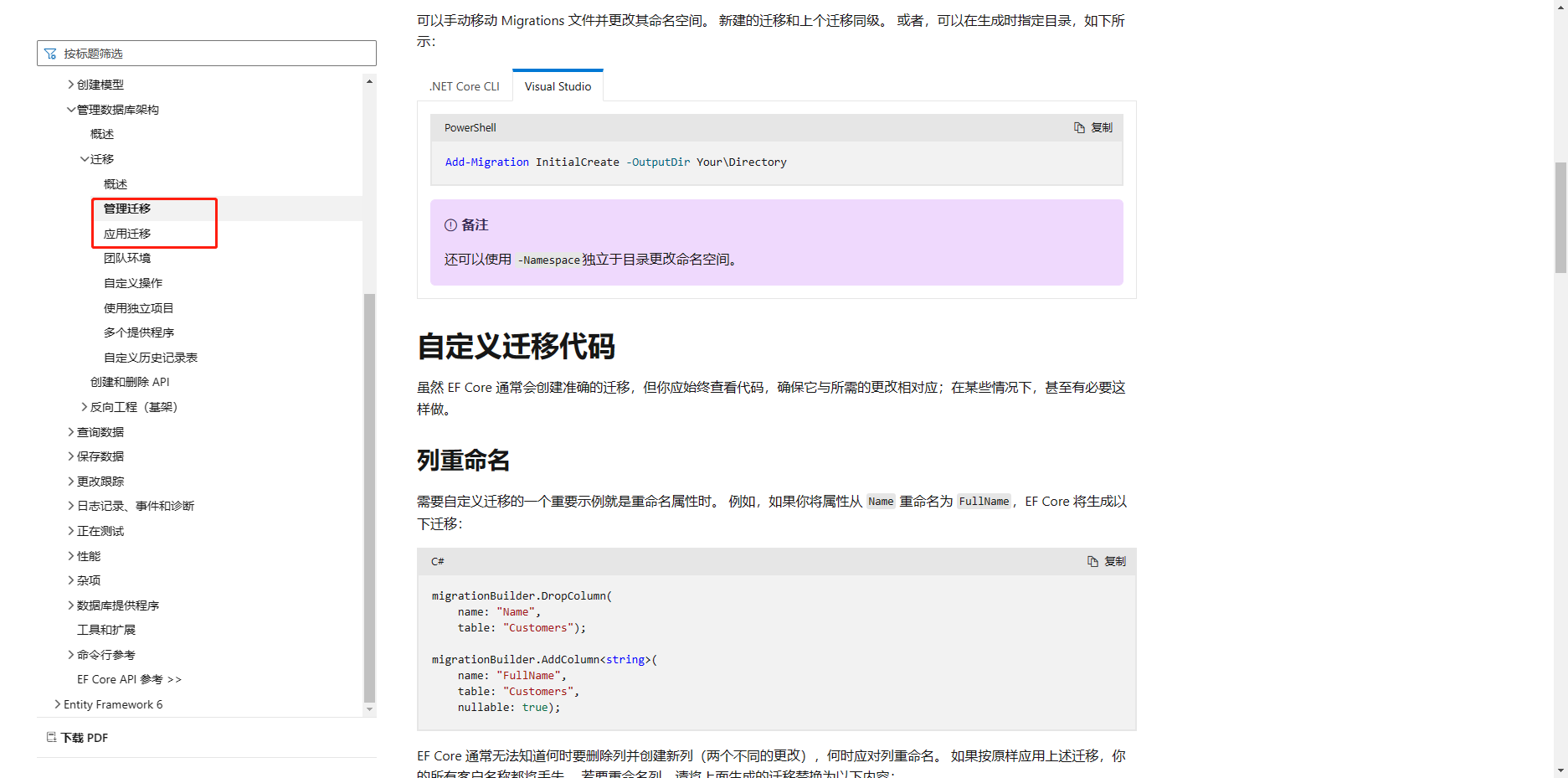This screenshot has width=1568, height=778.
Task: Open the 管理迁移 page
Action: tap(127, 209)
